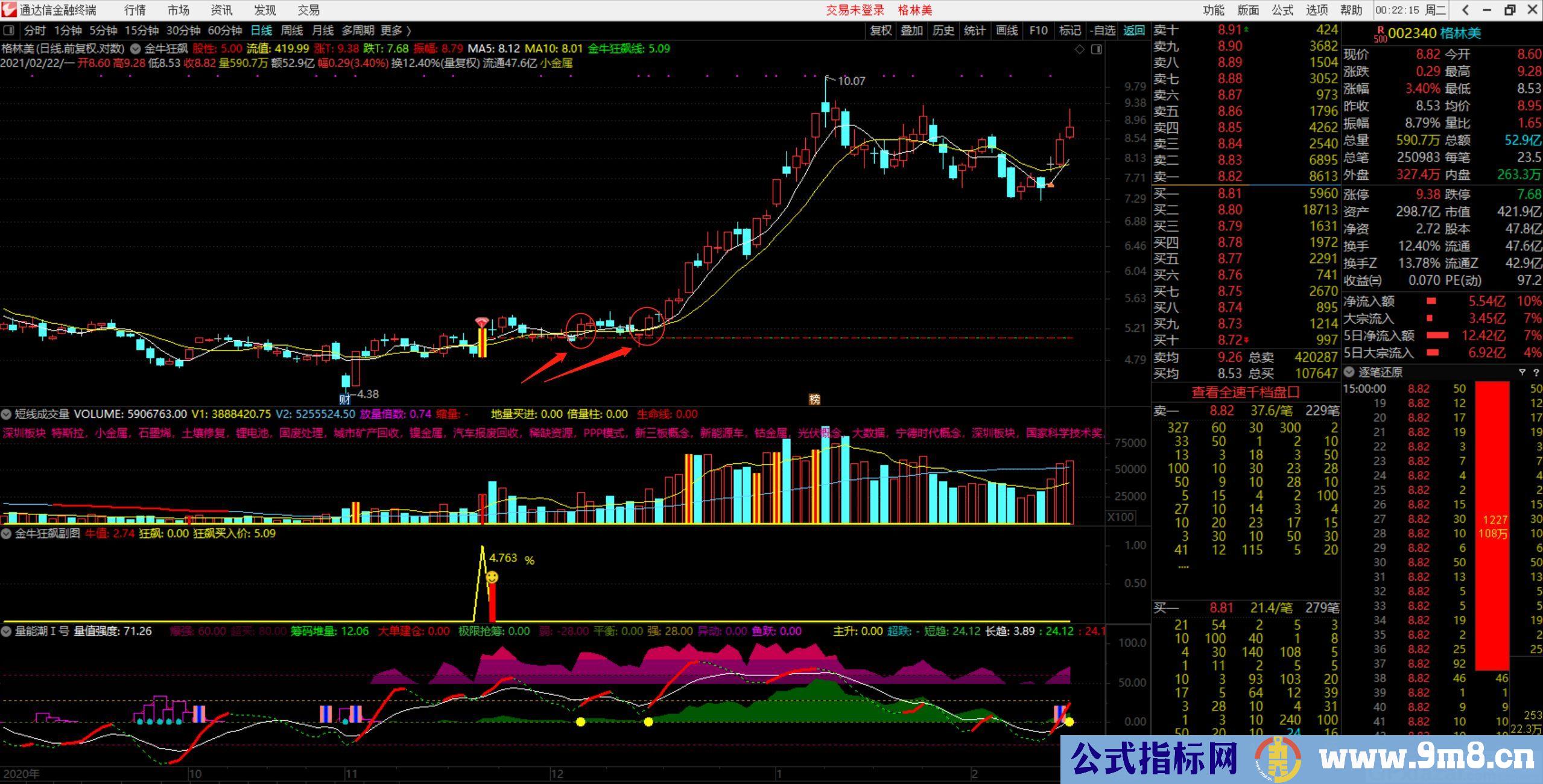Open 查看全速千档盘口 link
The width and height of the screenshot is (1543, 784).
pos(1246,393)
